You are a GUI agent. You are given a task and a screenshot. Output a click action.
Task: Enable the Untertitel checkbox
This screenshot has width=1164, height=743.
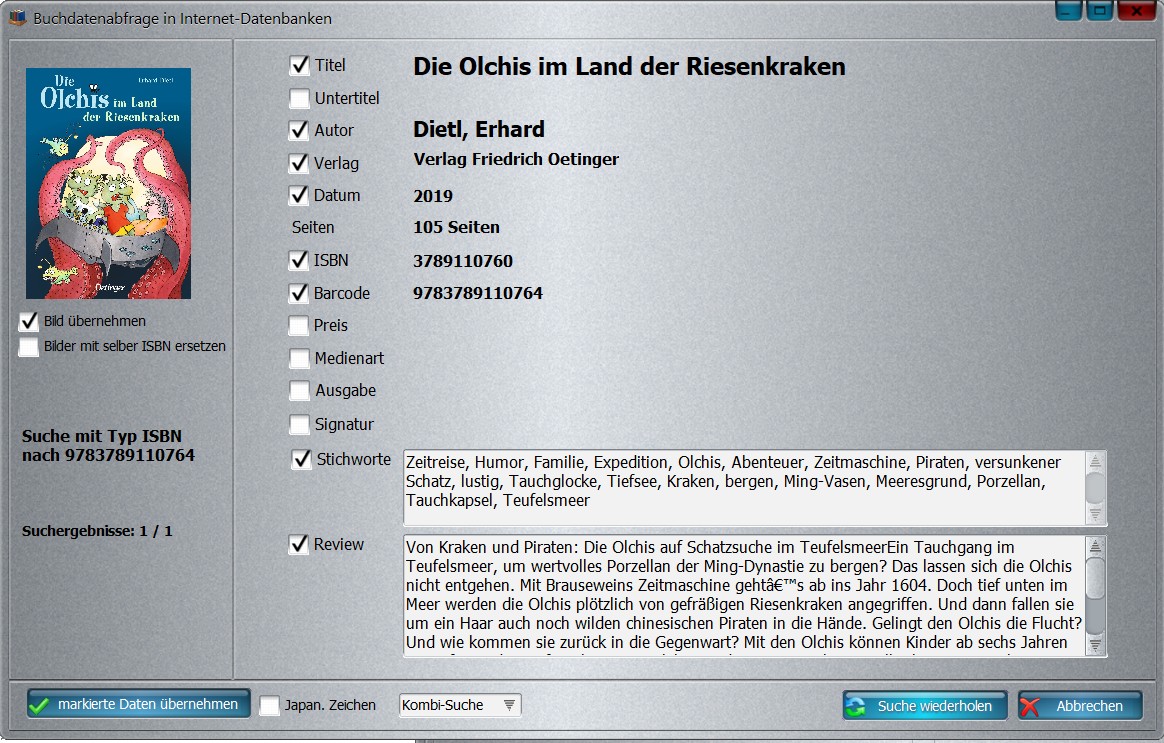pos(299,98)
